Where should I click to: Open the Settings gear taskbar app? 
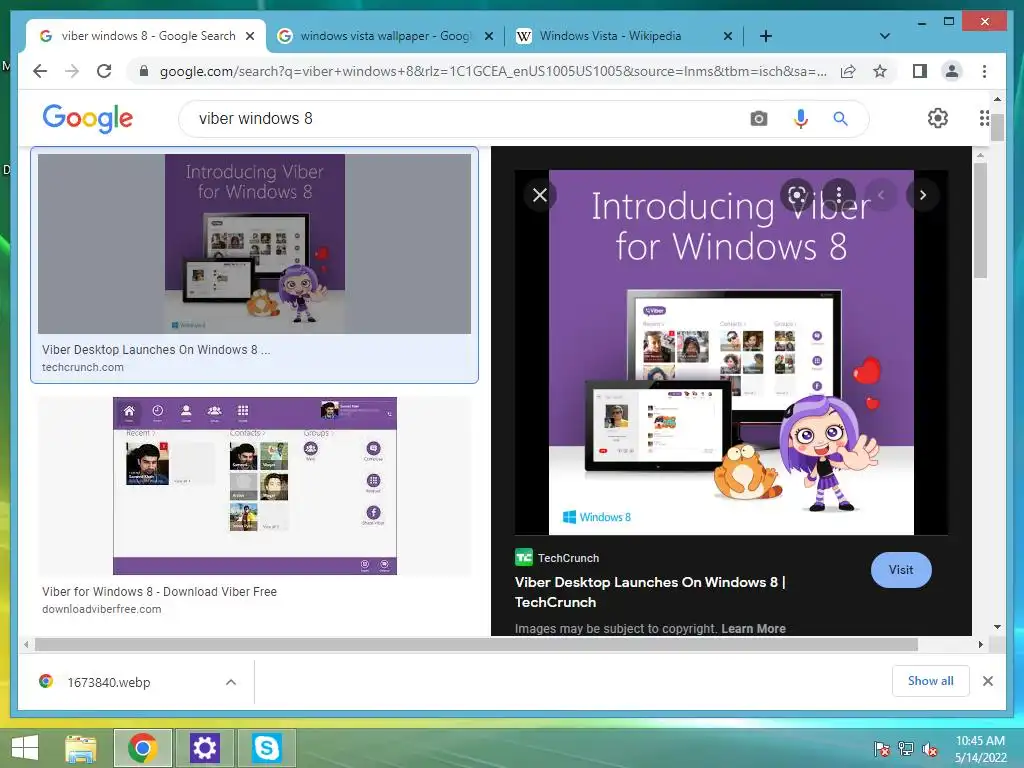click(204, 748)
